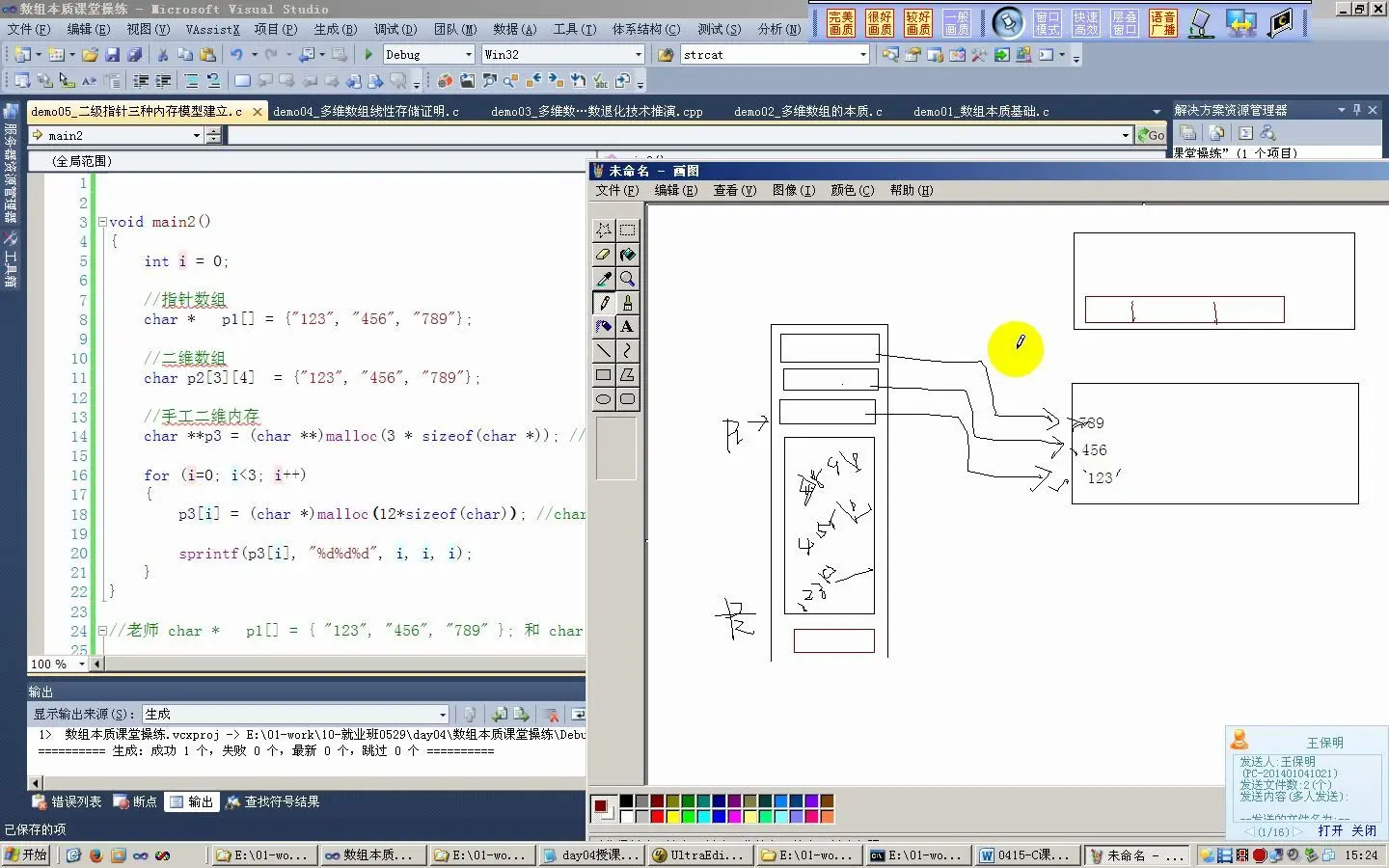
Task: Activate the Text tool in Paint
Action: 627,326
